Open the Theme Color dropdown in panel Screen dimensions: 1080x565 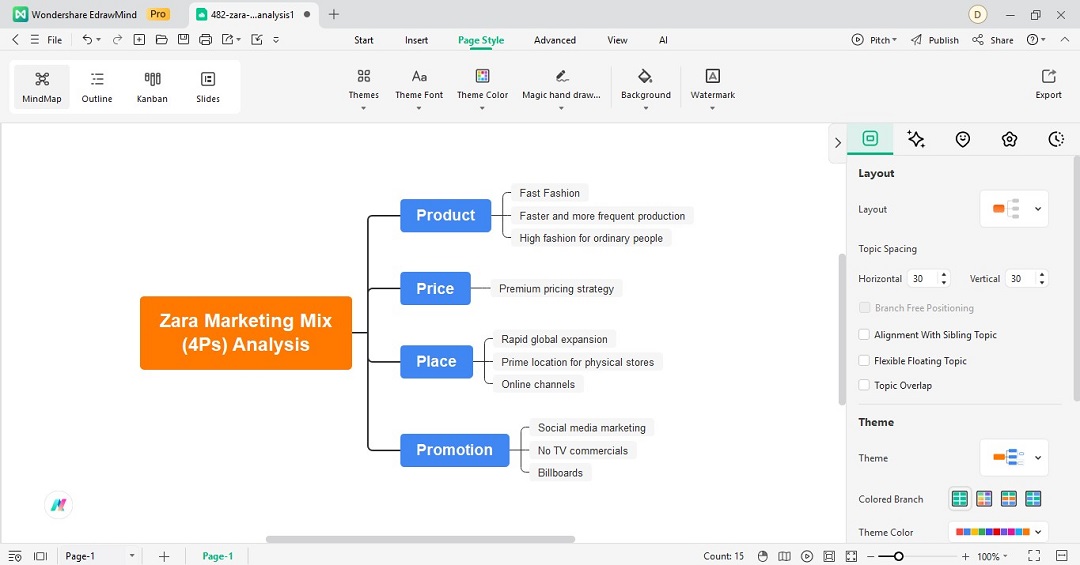[998, 532]
